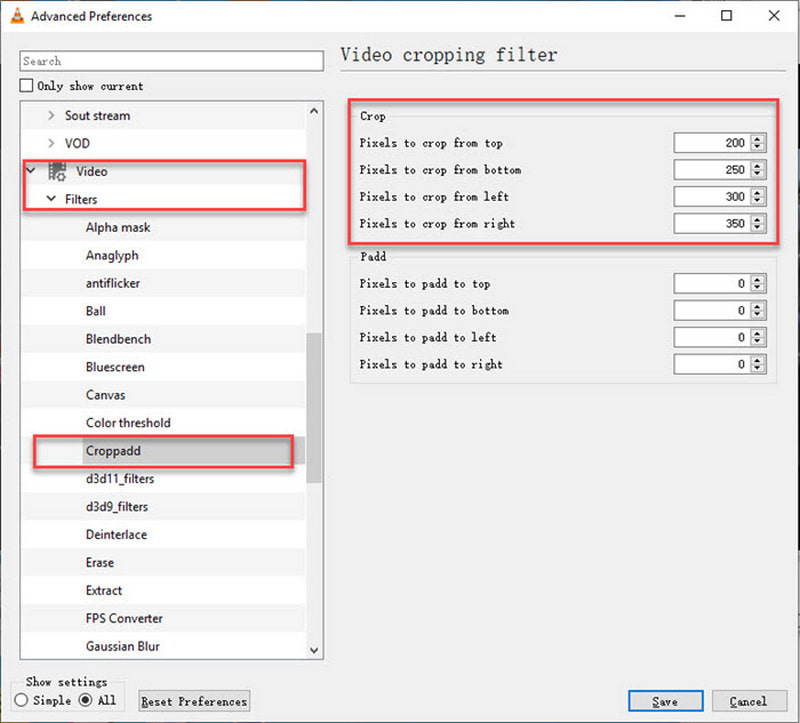Select Erase filter

[100, 562]
